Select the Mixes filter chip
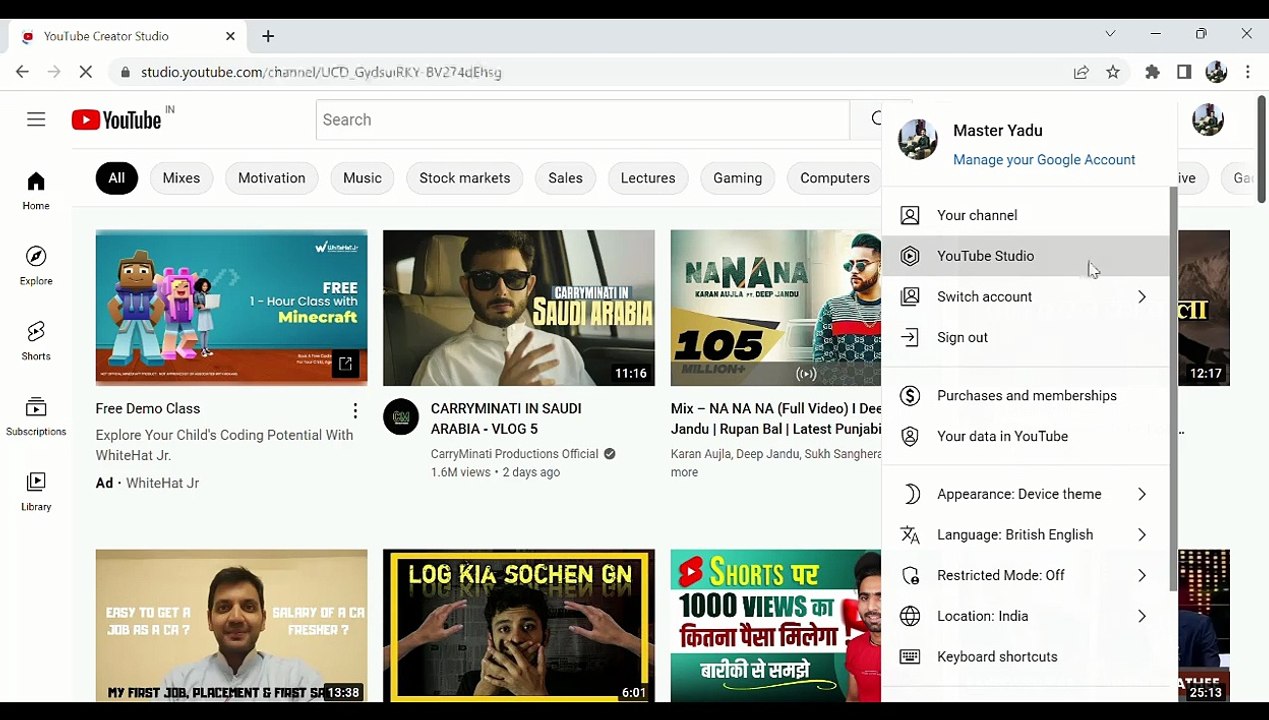 (x=181, y=178)
